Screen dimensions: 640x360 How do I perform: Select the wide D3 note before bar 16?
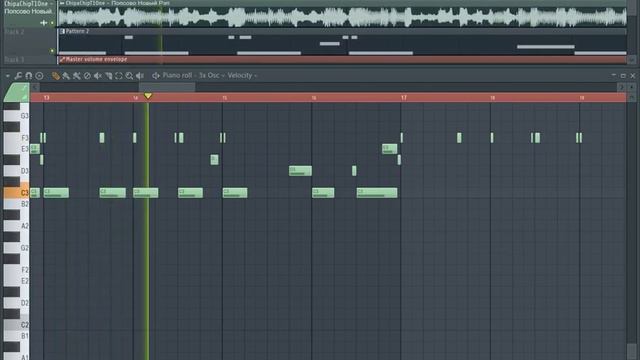[x=300, y=171]
